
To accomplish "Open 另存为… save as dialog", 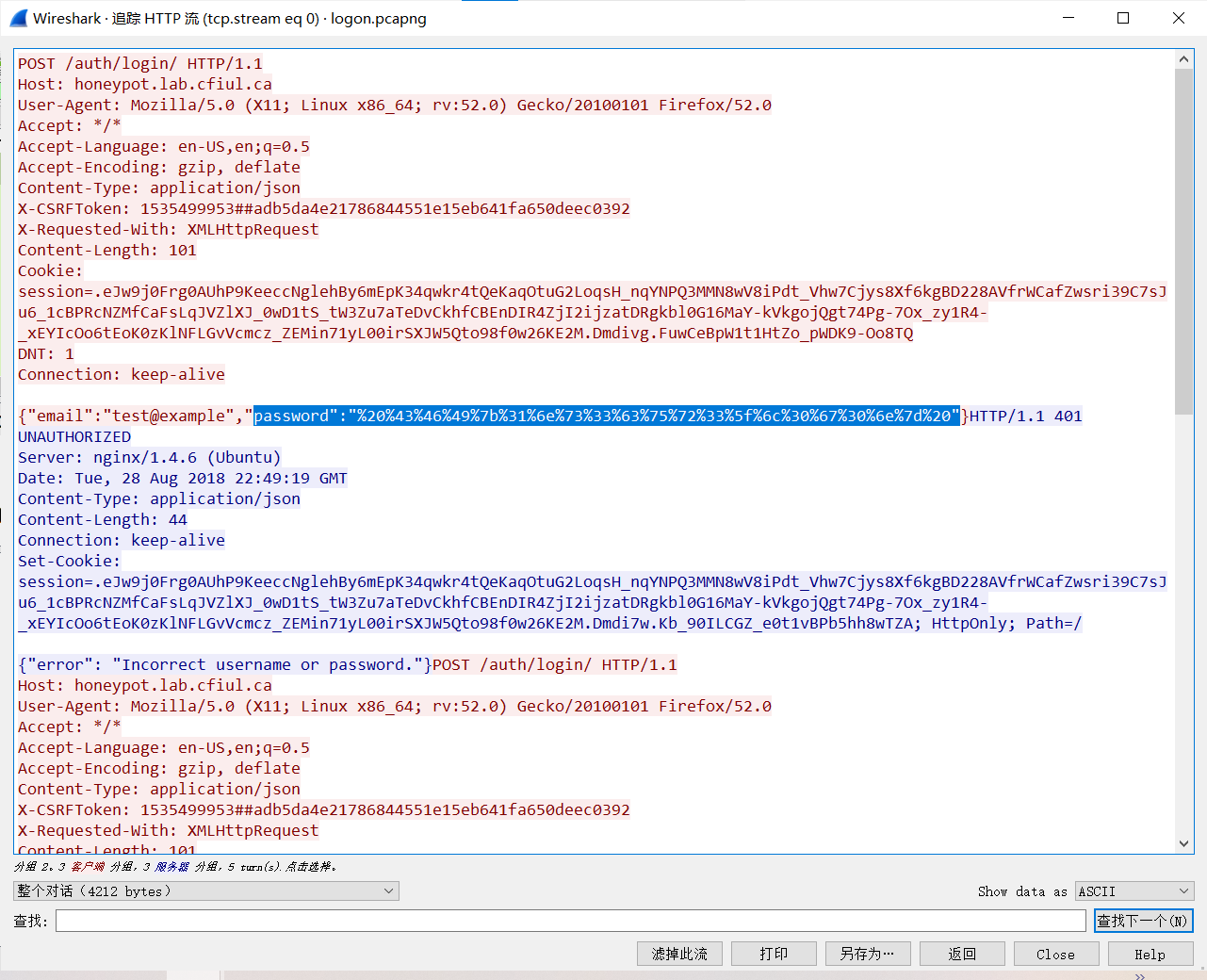I will [x=868, y=954].
